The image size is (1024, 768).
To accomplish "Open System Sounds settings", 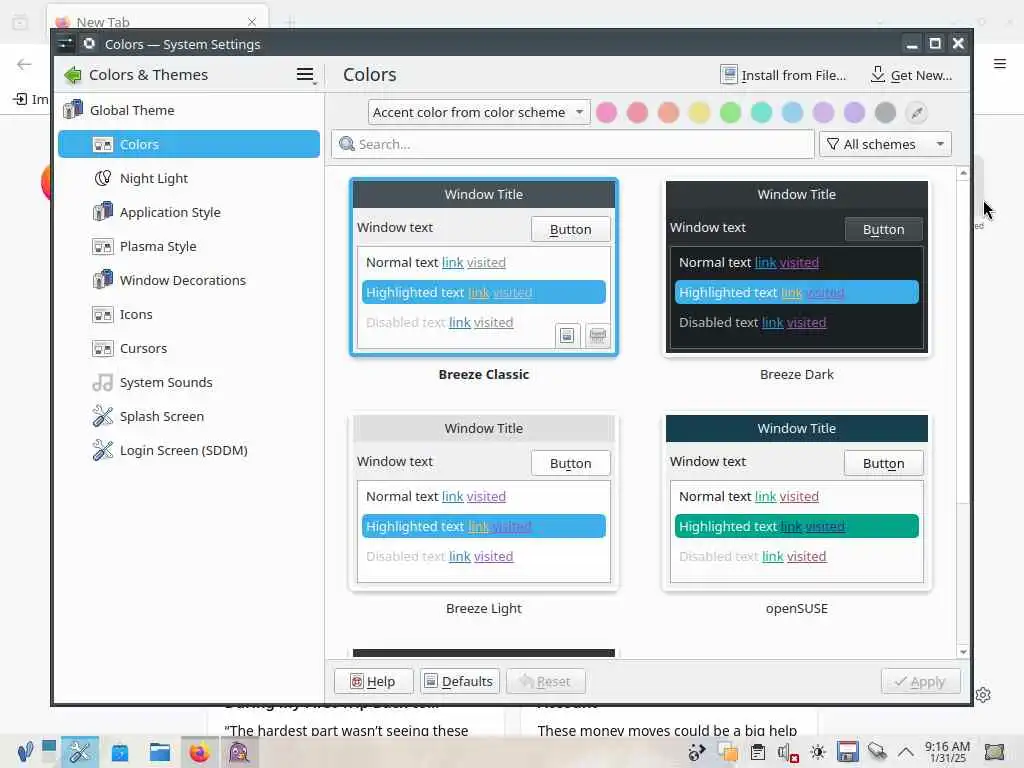I will [189, 382].
